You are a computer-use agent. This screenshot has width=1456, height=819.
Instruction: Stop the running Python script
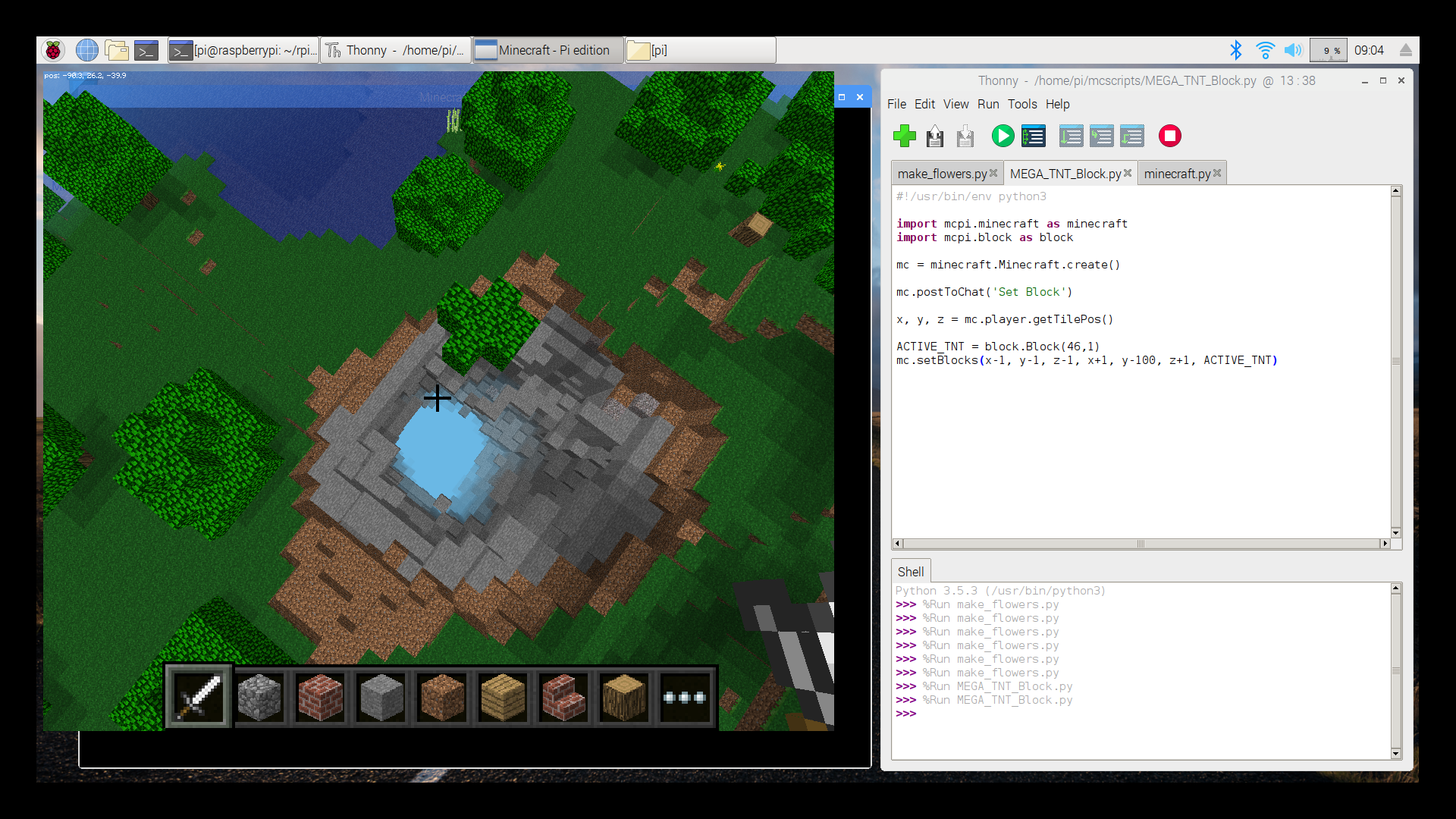click(x=1169, y=136)
